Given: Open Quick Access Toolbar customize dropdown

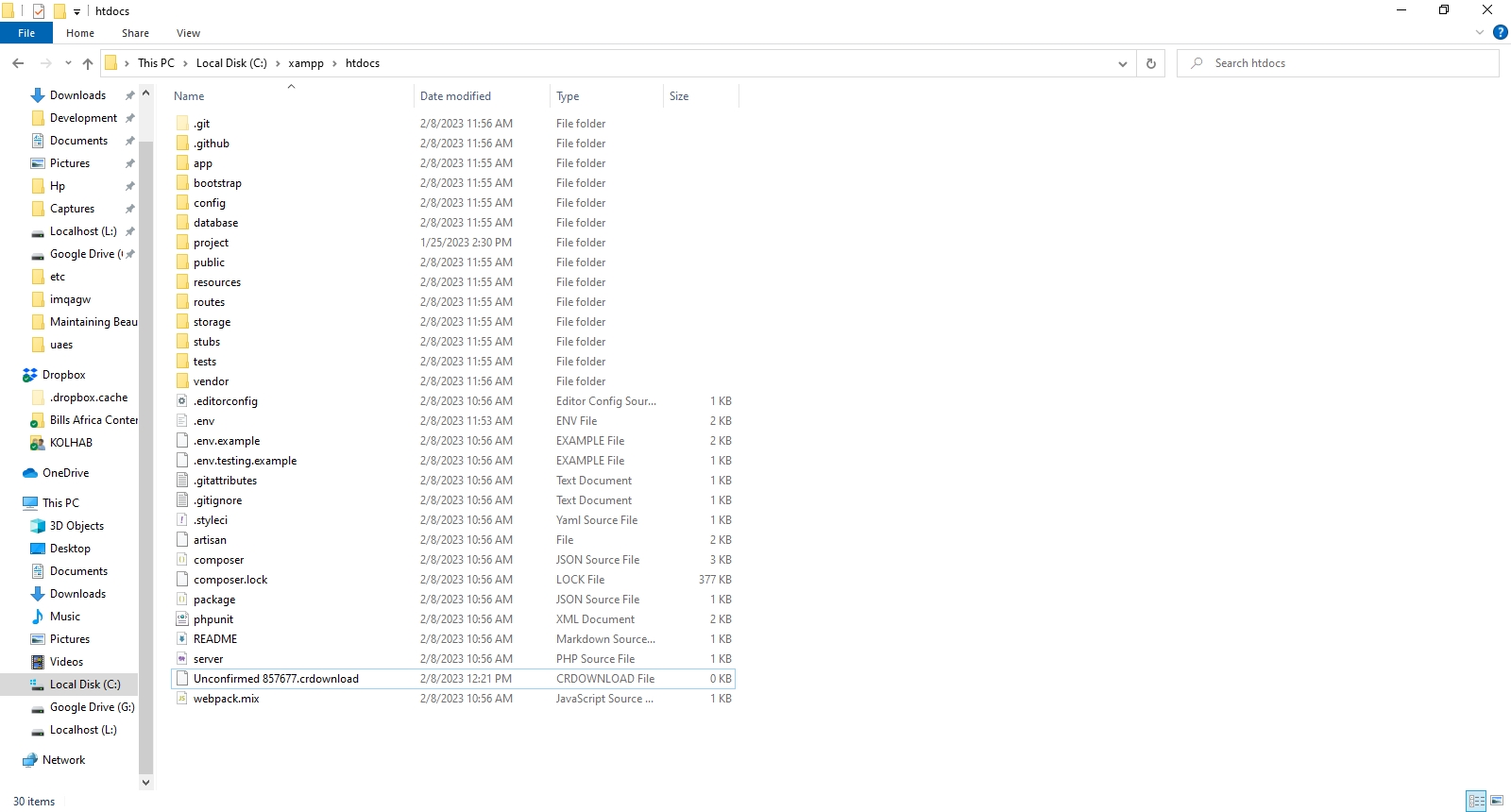Looking at the screenshot, I should coord(76,11).
